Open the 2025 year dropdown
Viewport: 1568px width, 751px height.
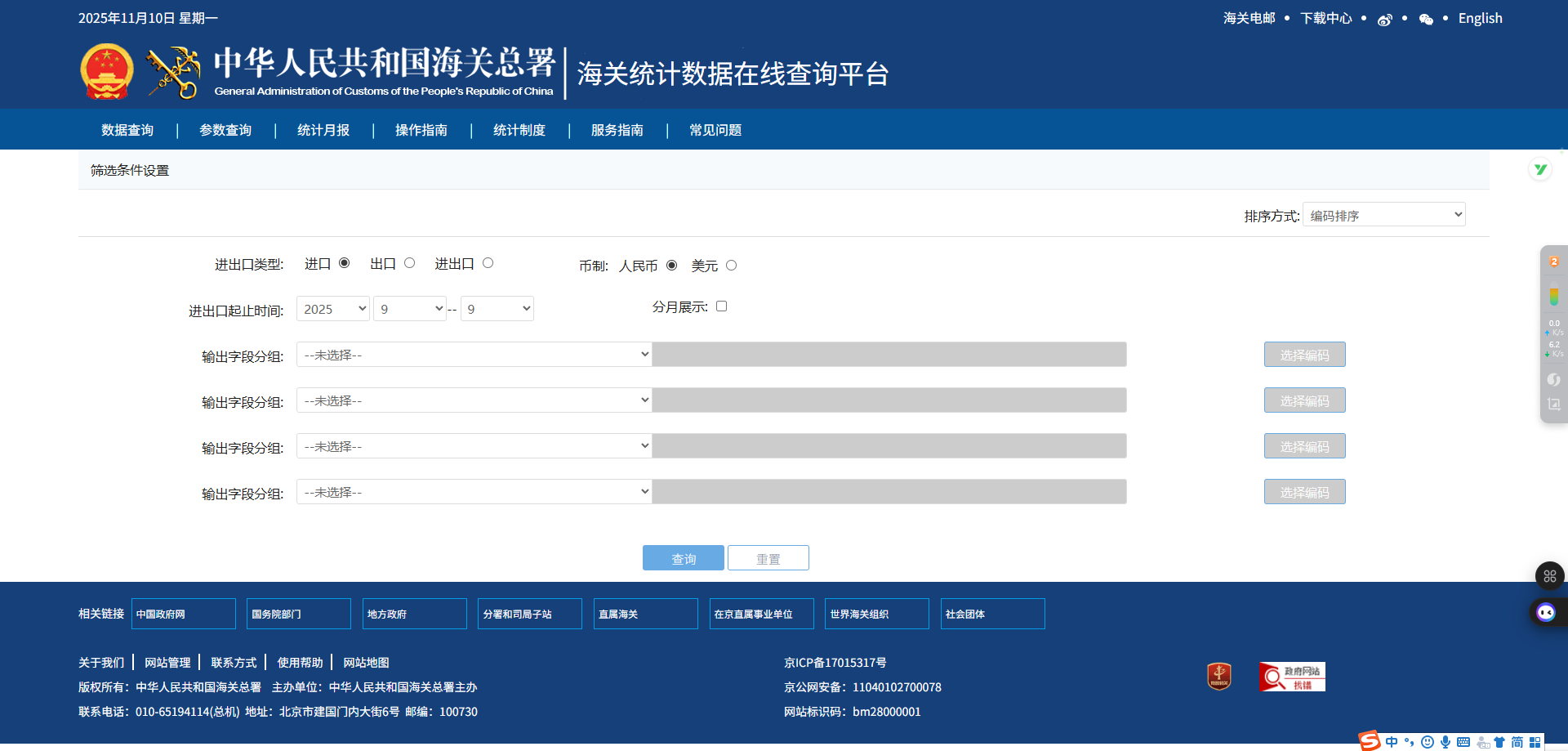332,308
